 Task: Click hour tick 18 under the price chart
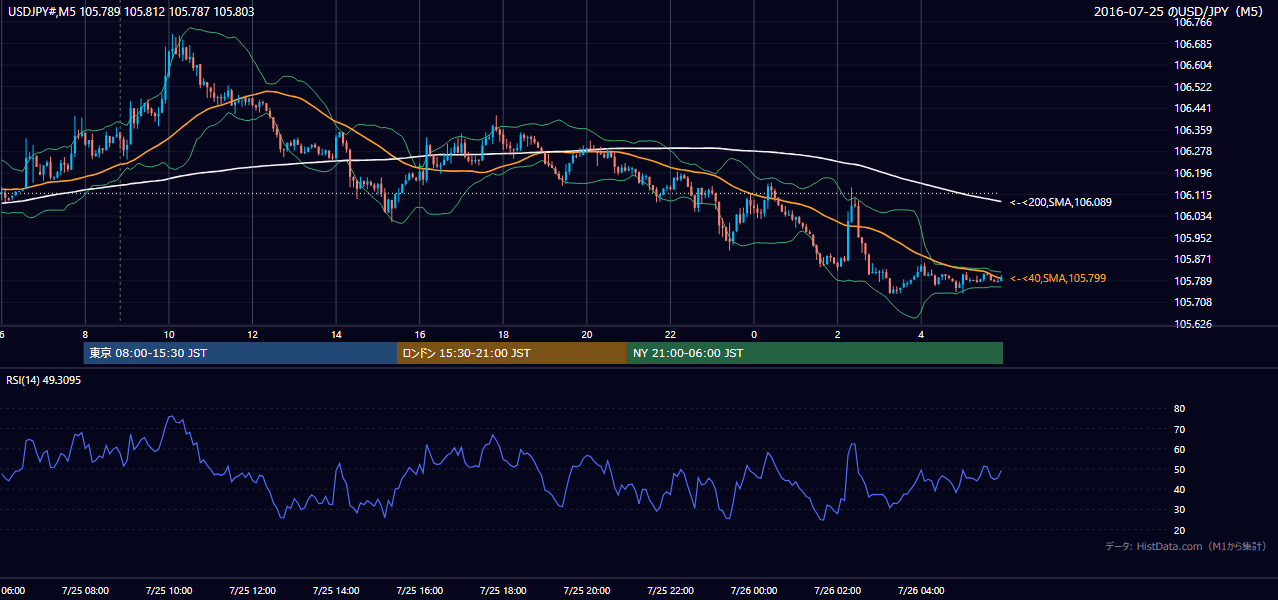tap(503, 335)
